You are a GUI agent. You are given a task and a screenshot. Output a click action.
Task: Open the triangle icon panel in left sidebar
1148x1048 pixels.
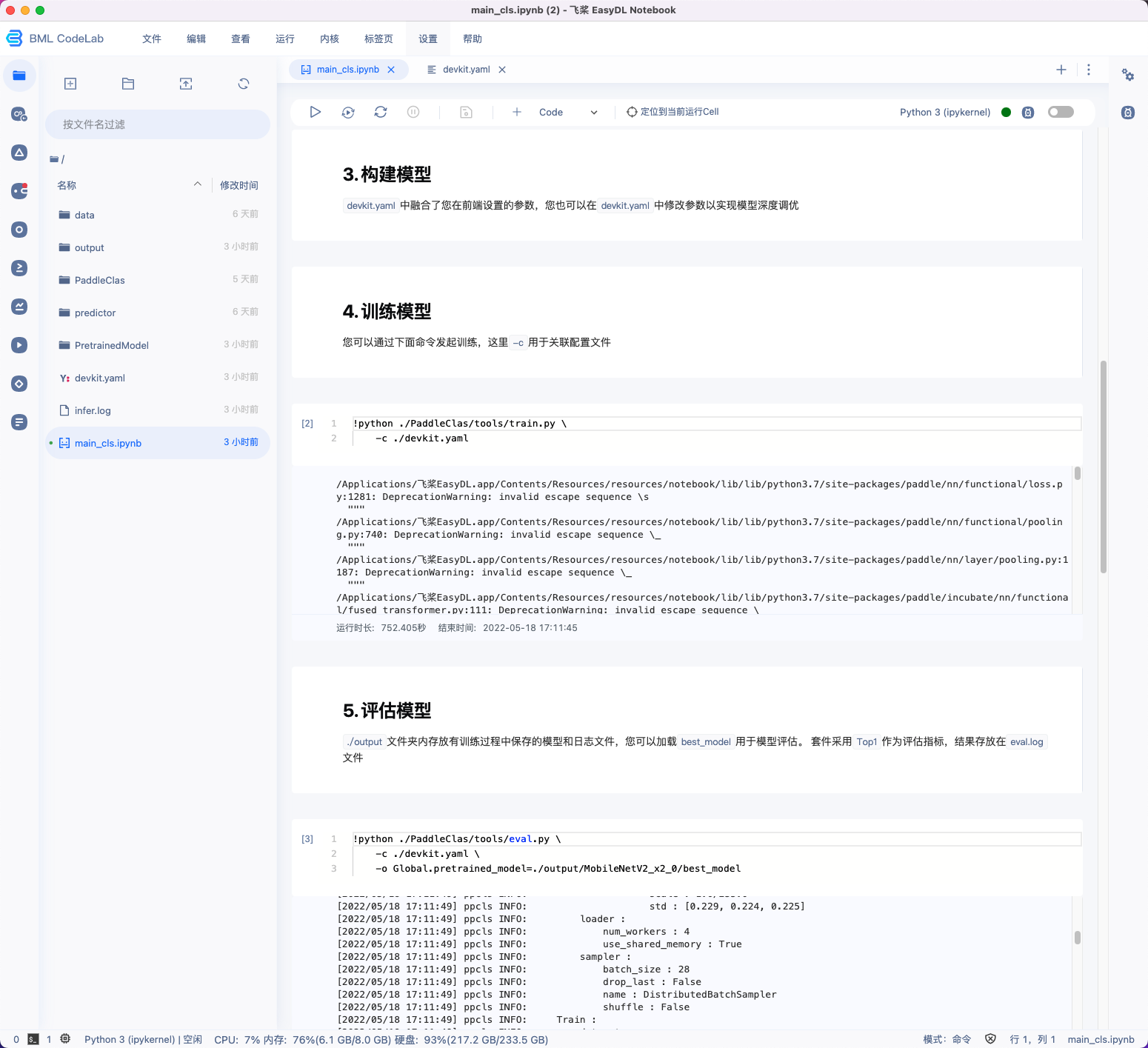pyautogui.click(x=19, y=153)
